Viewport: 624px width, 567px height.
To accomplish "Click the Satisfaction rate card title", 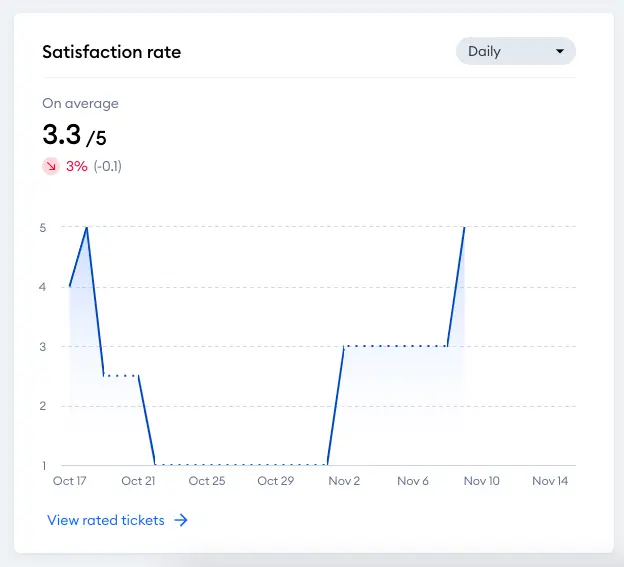I will click(112, 52).
